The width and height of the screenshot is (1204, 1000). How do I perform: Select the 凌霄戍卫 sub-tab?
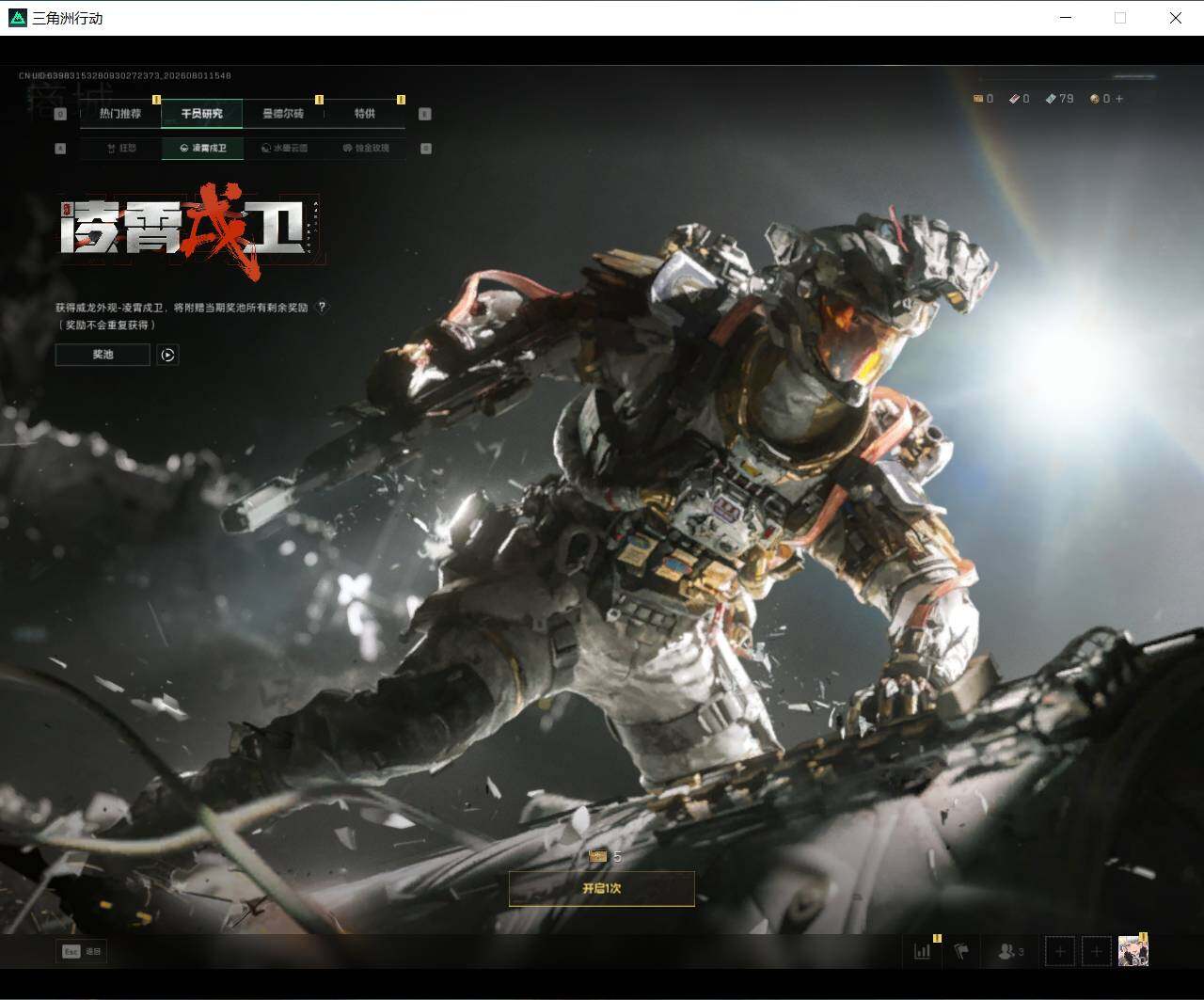[x=202, y=149]
